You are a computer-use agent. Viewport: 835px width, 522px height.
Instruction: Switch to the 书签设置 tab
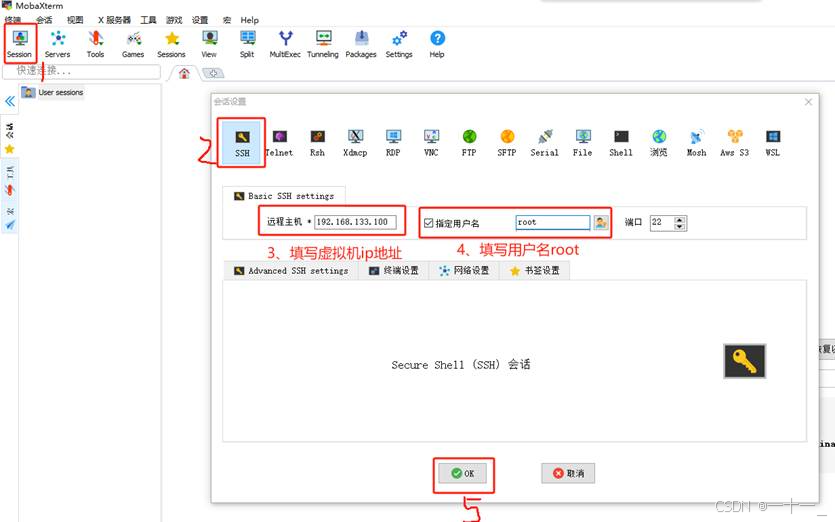[534, 271]
